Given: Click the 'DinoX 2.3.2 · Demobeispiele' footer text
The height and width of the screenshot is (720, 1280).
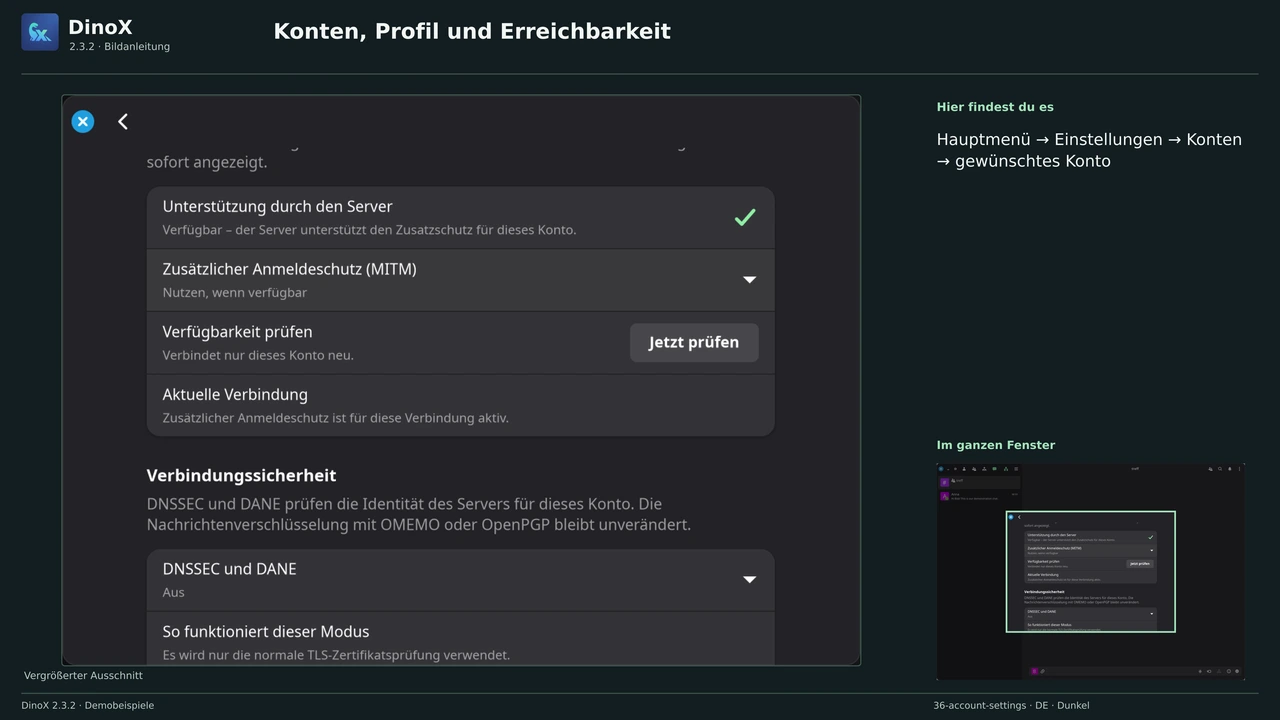Looking at the screenshot, I should pos(88,706).
